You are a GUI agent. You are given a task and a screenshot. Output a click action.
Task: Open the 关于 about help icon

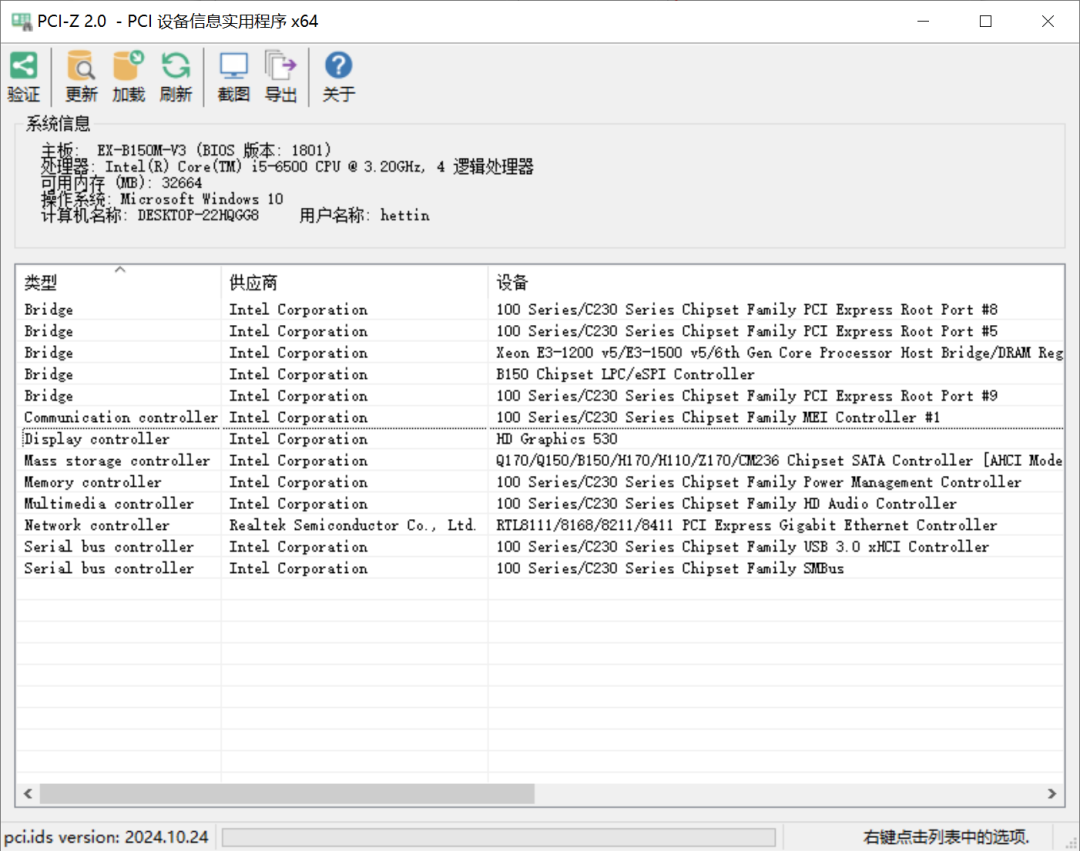(338, 65)
